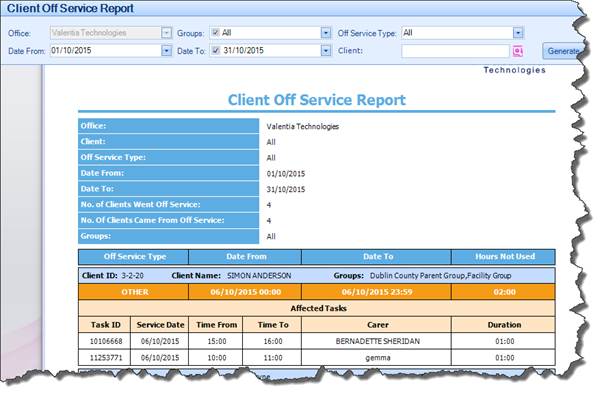Open the Office dropdown arrow
The image size is (602, 396).
click(x=166, y=33)
